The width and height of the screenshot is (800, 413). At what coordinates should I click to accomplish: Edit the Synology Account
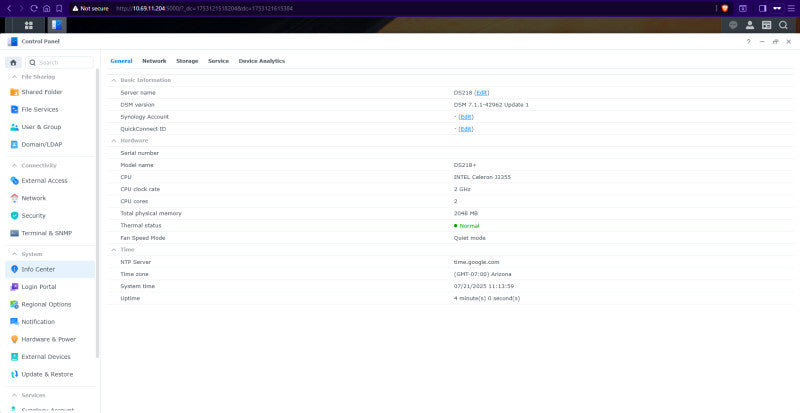point(465,117)
